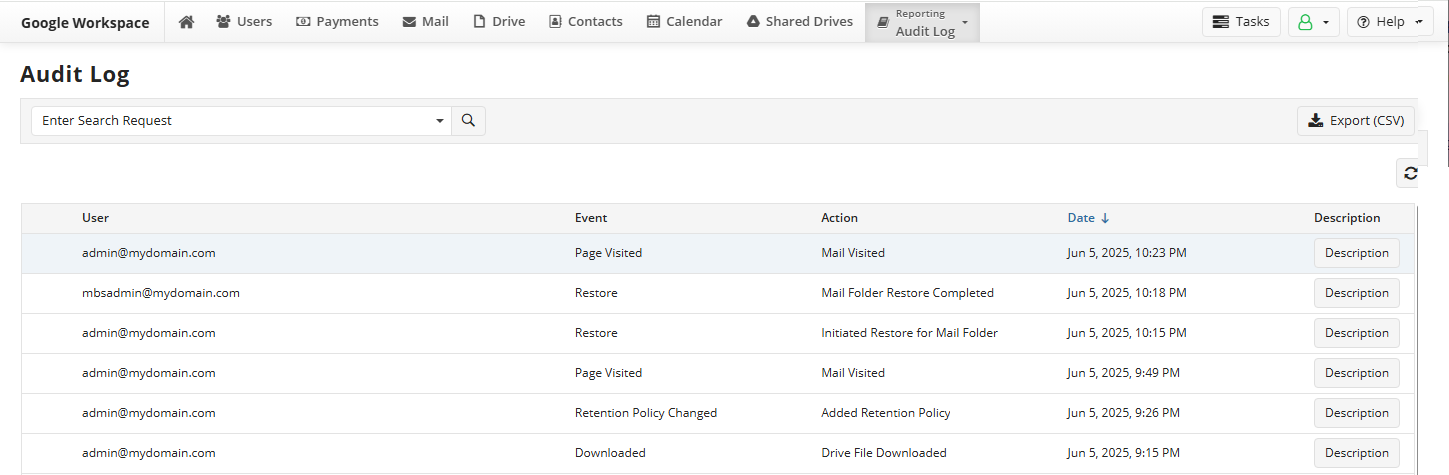Image resolution: width=1449 pixels, height=475 pixels.
Task: Go to the Home icon
Action: click(x=186, y=21)
